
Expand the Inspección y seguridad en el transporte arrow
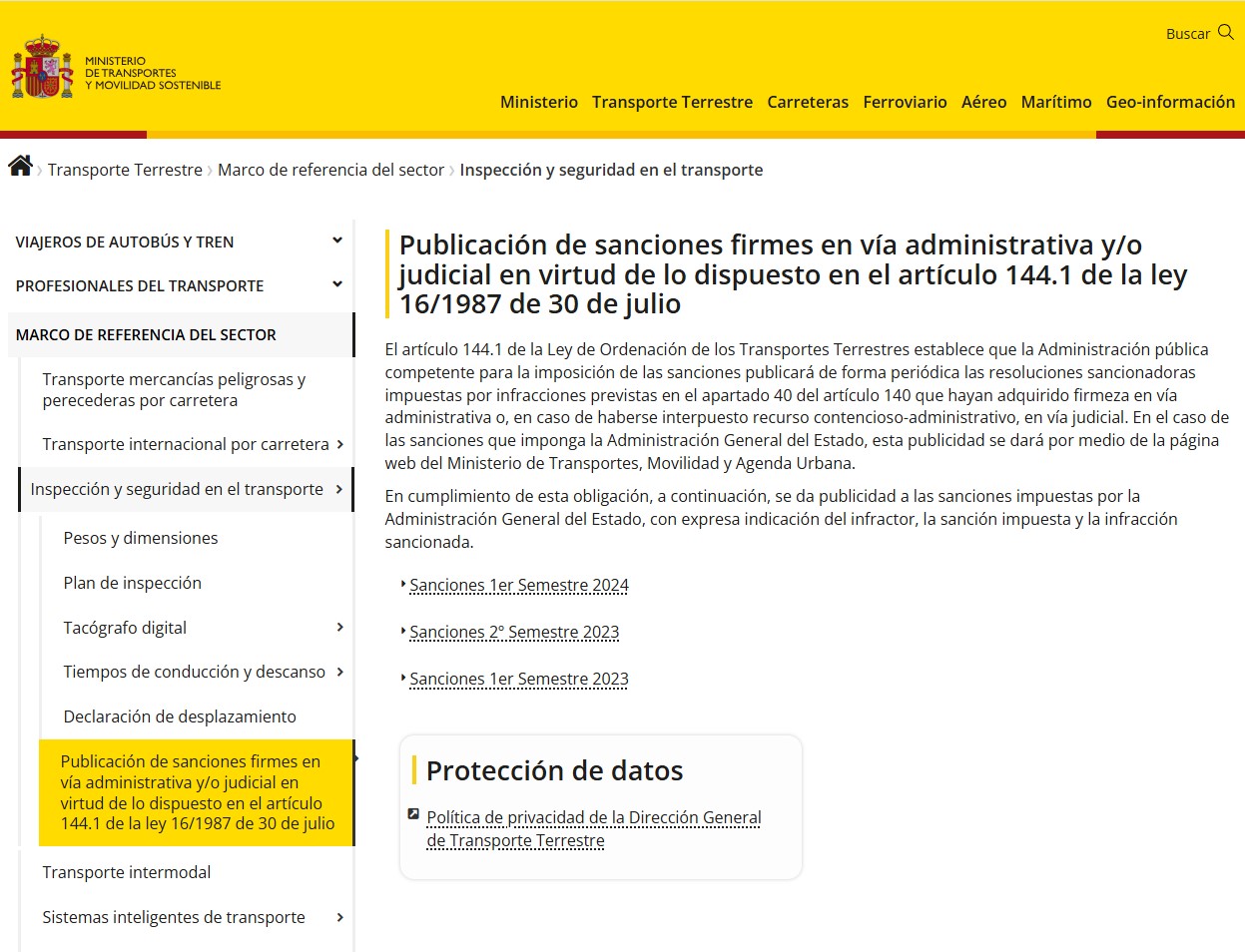[x=339, y=489]
